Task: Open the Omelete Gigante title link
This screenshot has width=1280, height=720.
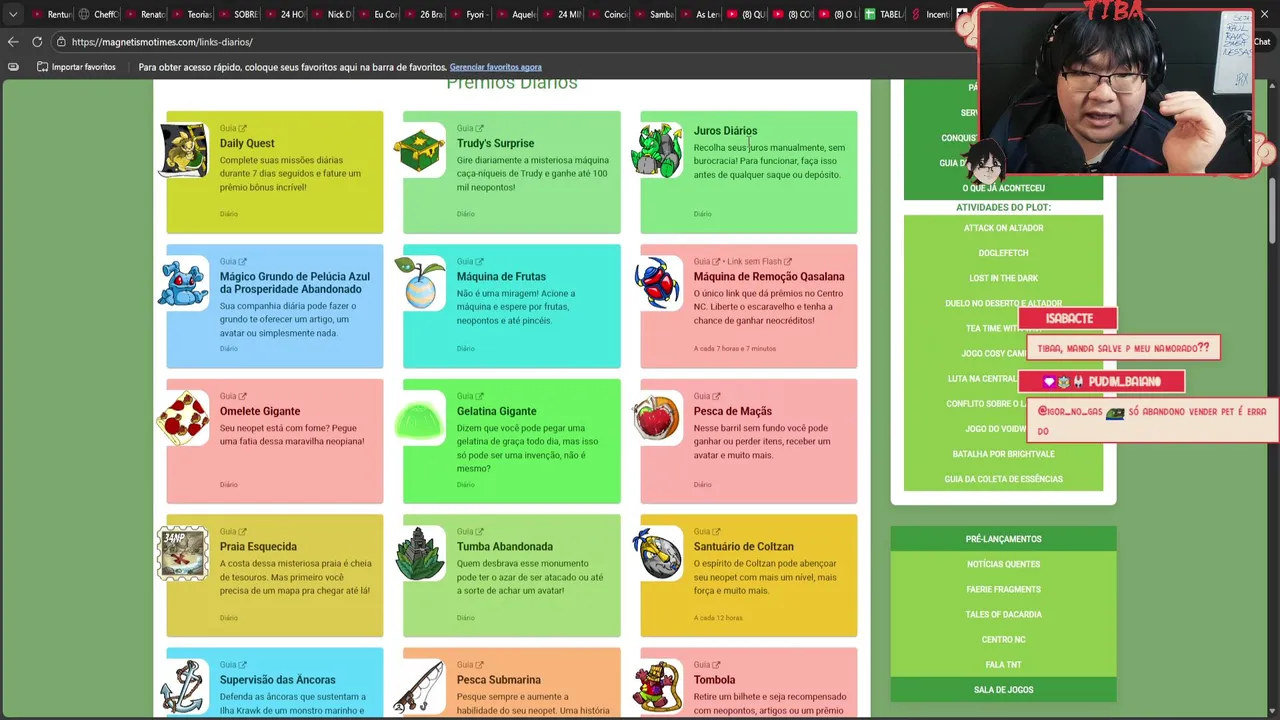Action: pos(260,411)
